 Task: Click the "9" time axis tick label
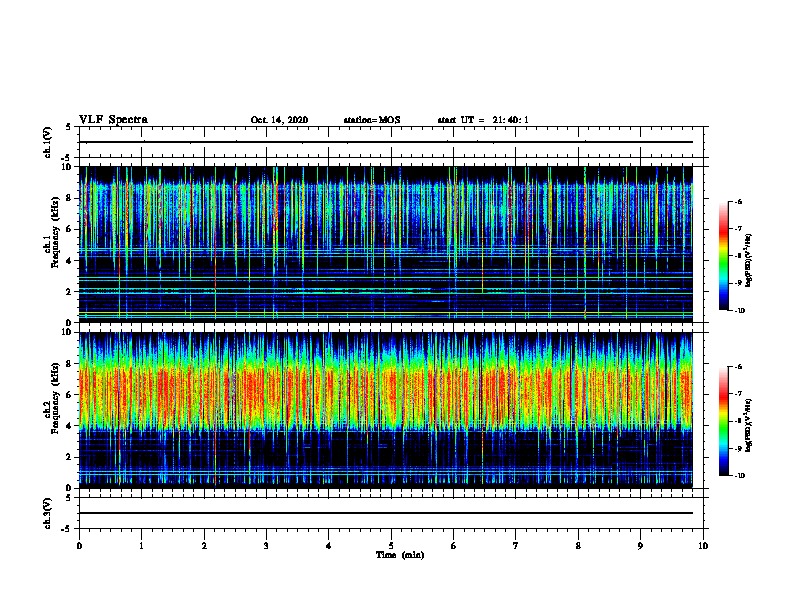point(640,546)
